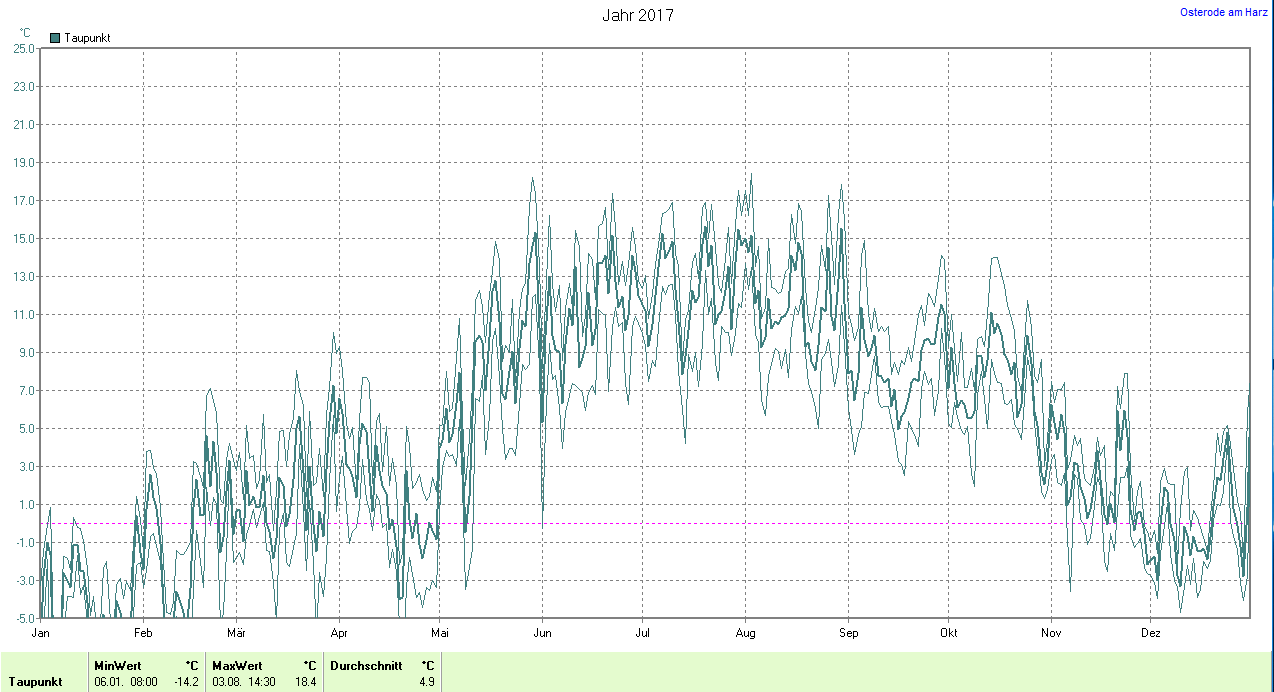Click the Okt month axis label
1274x692 pixels.
(948, 633)
